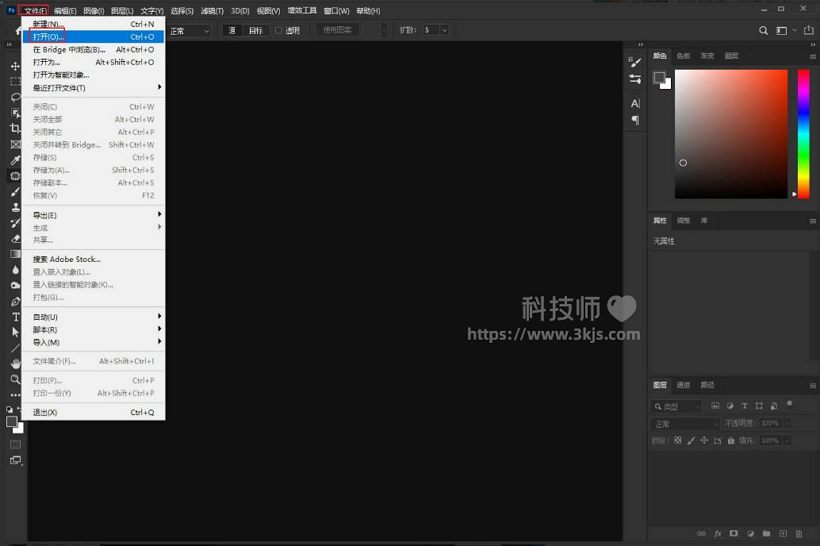Viewport: 820px width, 546px height.
Task: Open the Brush Settings collapsed panel icon
Action: tap(635, 62)
